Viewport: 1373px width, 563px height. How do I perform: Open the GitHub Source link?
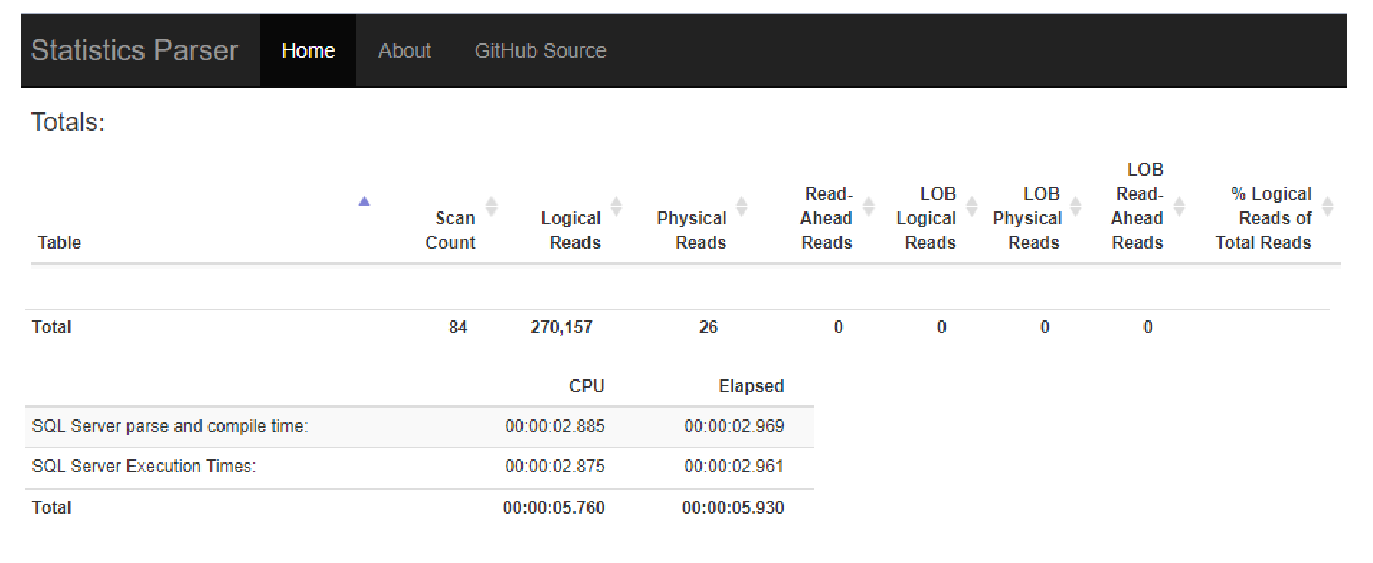tap(540, 51)
